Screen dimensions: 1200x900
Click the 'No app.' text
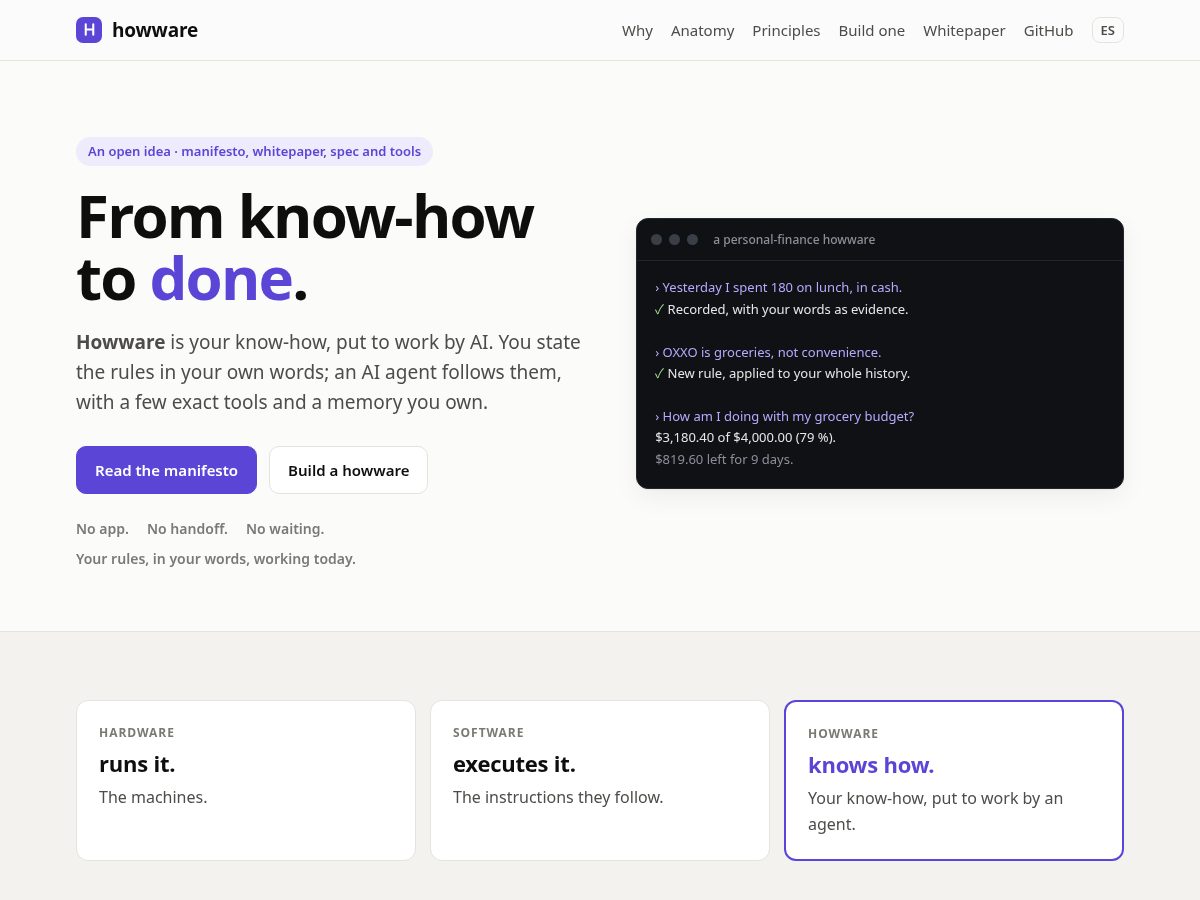(x=102, y=529)
